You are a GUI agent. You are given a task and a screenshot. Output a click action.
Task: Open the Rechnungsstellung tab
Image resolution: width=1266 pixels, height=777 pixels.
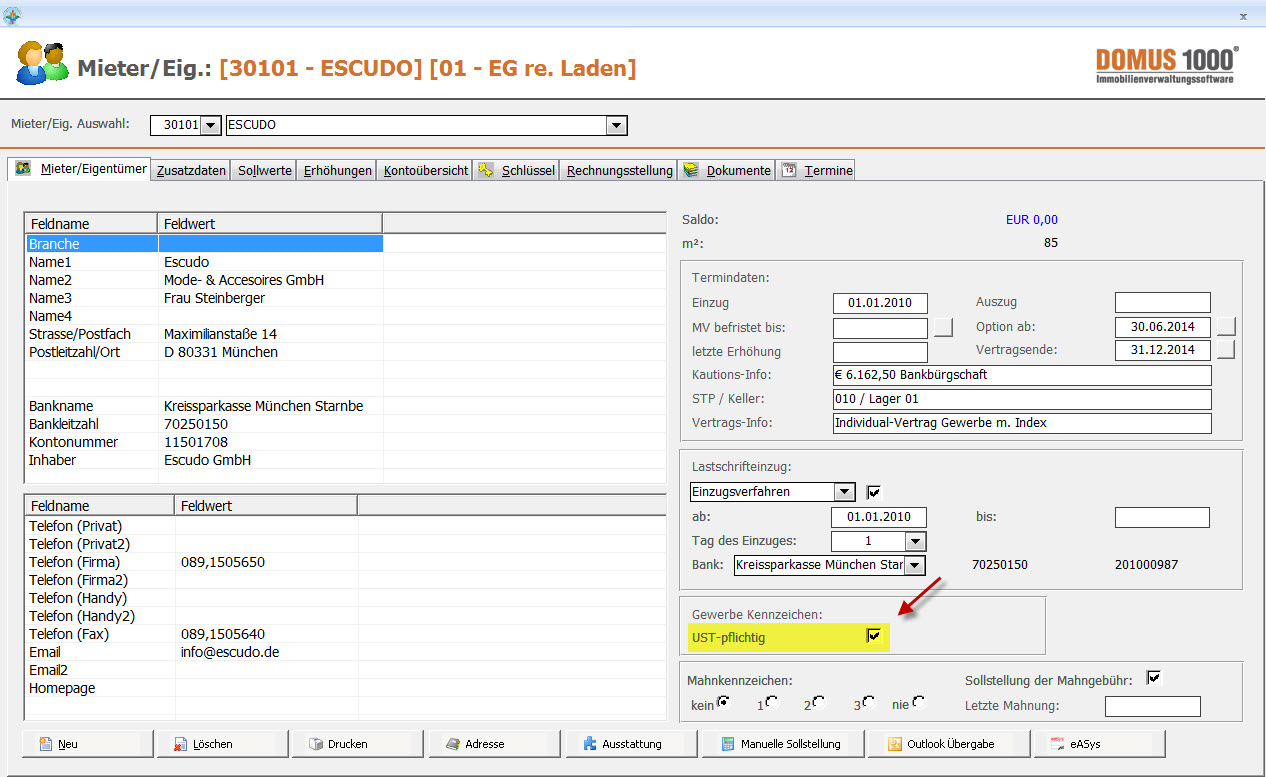click(619, 171)
